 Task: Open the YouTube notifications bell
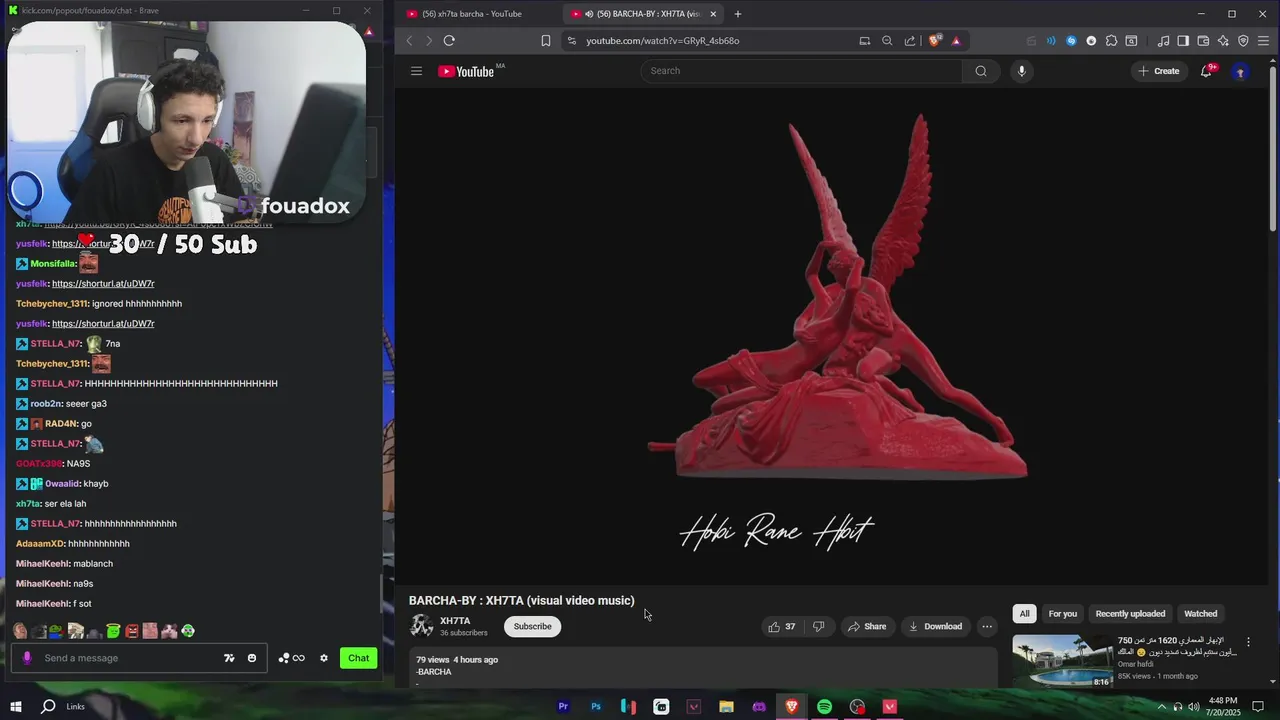click(1206, 71)
